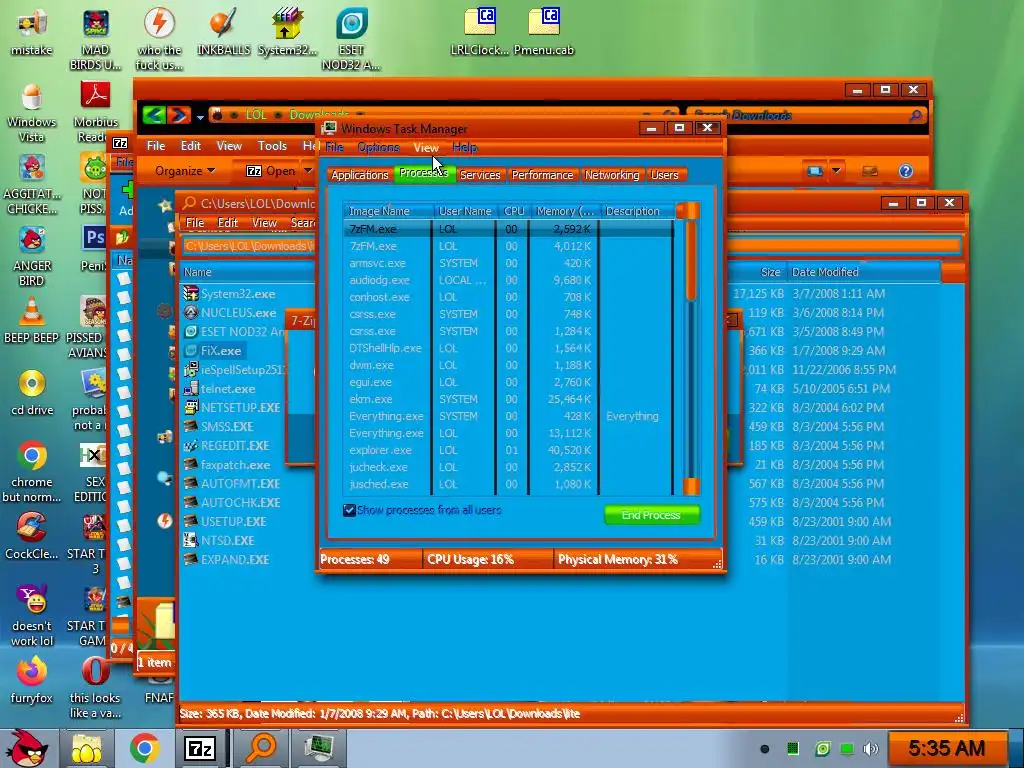Screen dimensions: 1024x768
Task: Open ESET NOD32 desktop icon
Action: tap(351, 38)
